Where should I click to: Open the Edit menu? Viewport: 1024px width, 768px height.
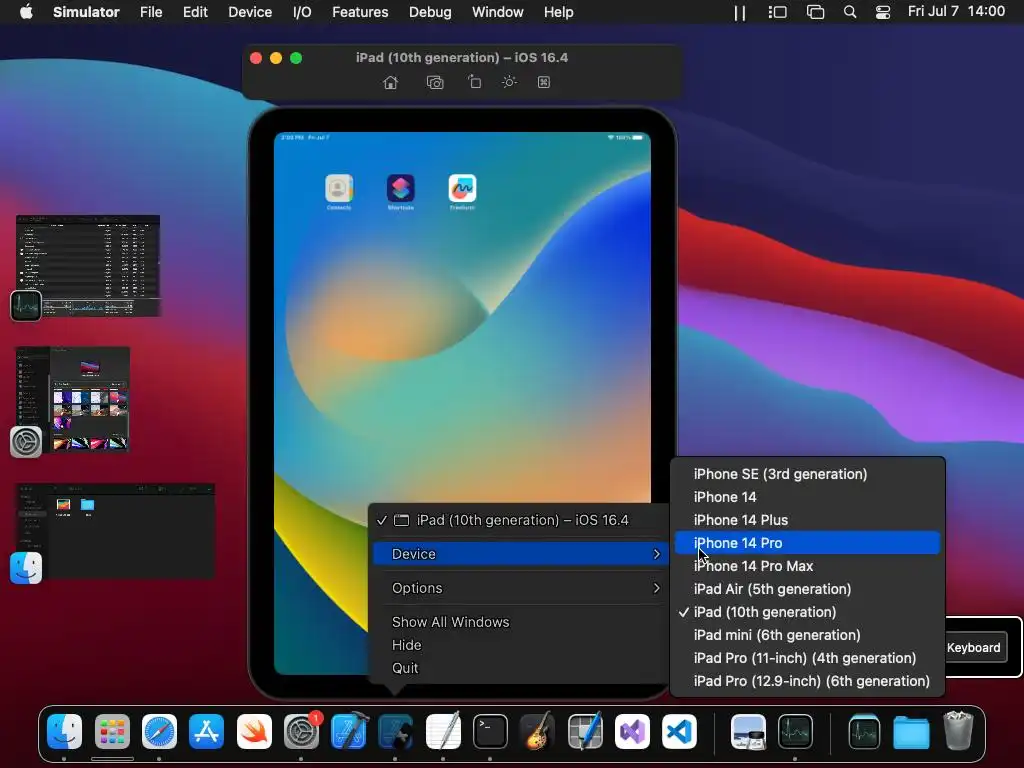coord(195,12)
